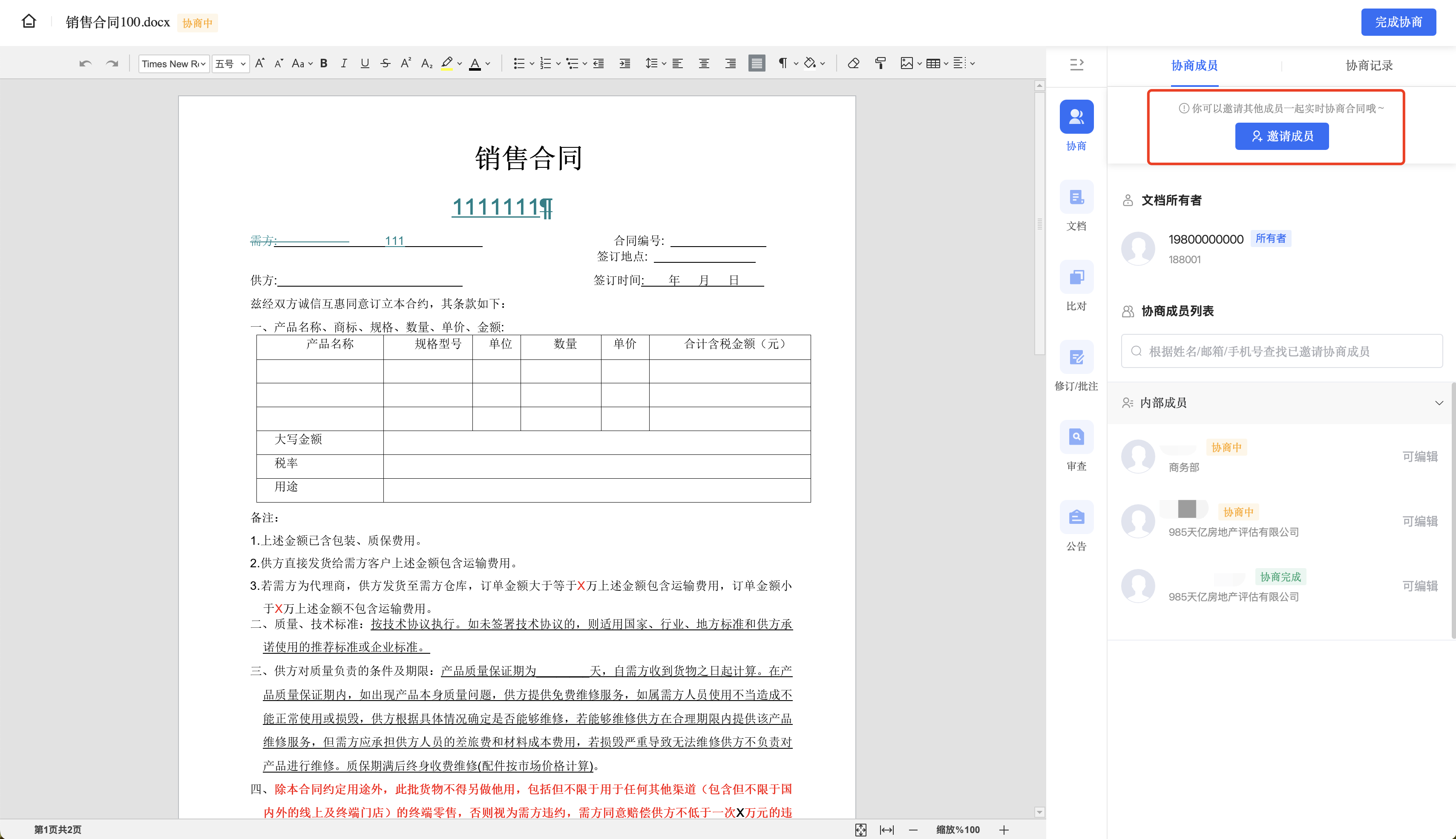Click the scroll down arrow of document
Viewport: 1456px width, 839px height.
[1039, 813]
